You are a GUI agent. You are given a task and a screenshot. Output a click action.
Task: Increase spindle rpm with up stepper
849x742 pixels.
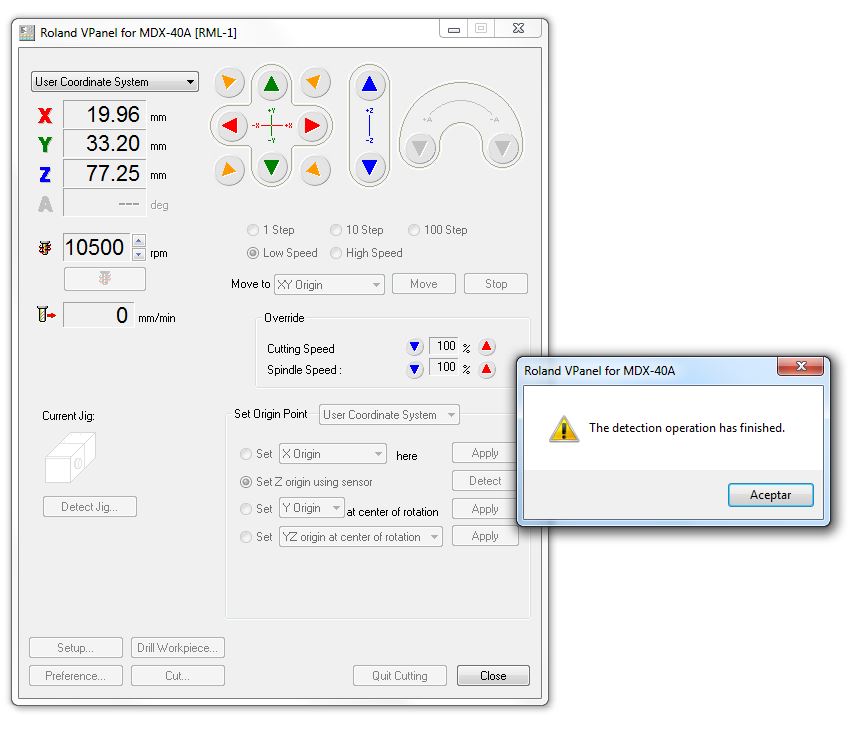pyautogui.click(x=139, y=240)
